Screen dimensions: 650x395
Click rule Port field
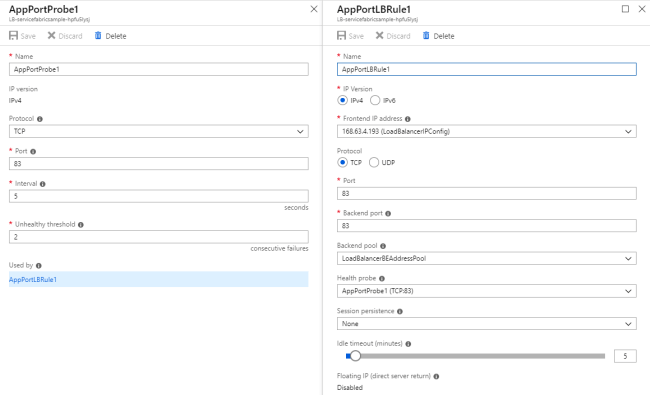point(487,193)
